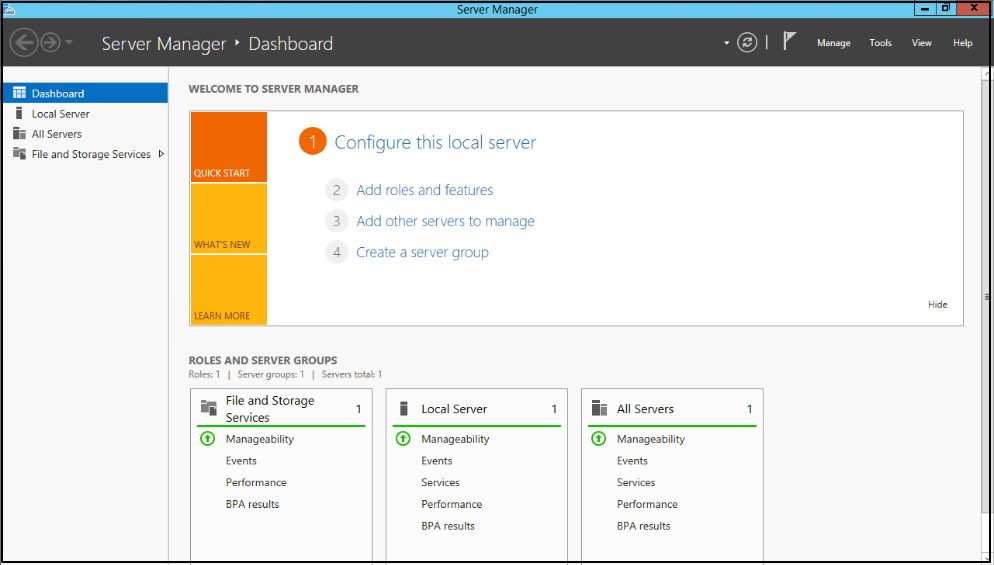Open File and Storage Services sidebar item

point(86,154)
